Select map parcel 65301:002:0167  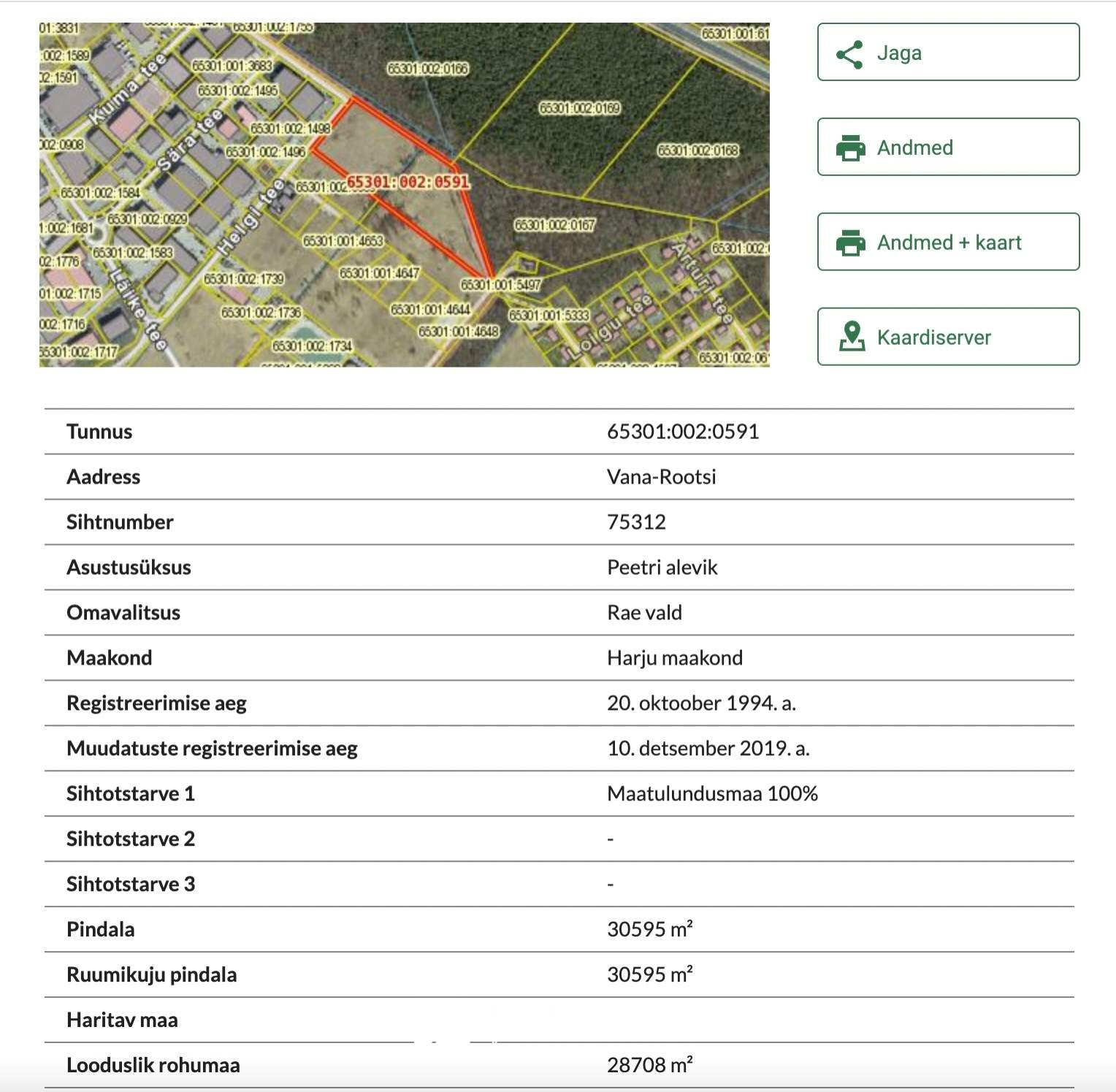click(554, 225)
